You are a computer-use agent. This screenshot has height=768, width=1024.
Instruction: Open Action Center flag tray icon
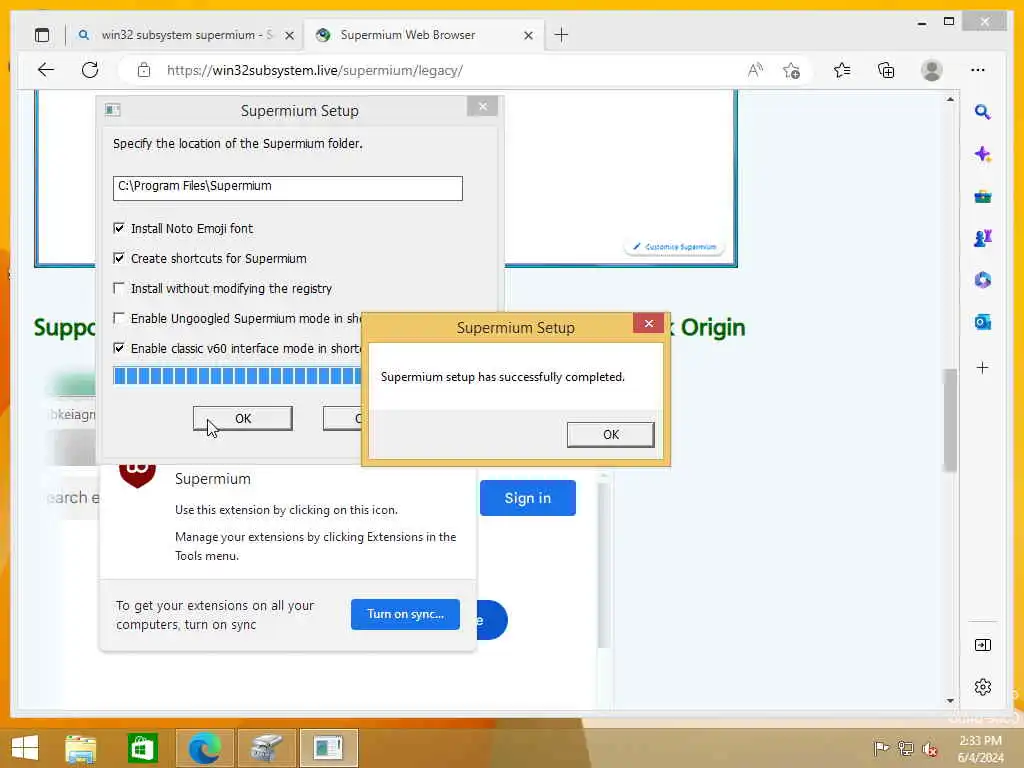pyautogui.click(x=881, y=748)
